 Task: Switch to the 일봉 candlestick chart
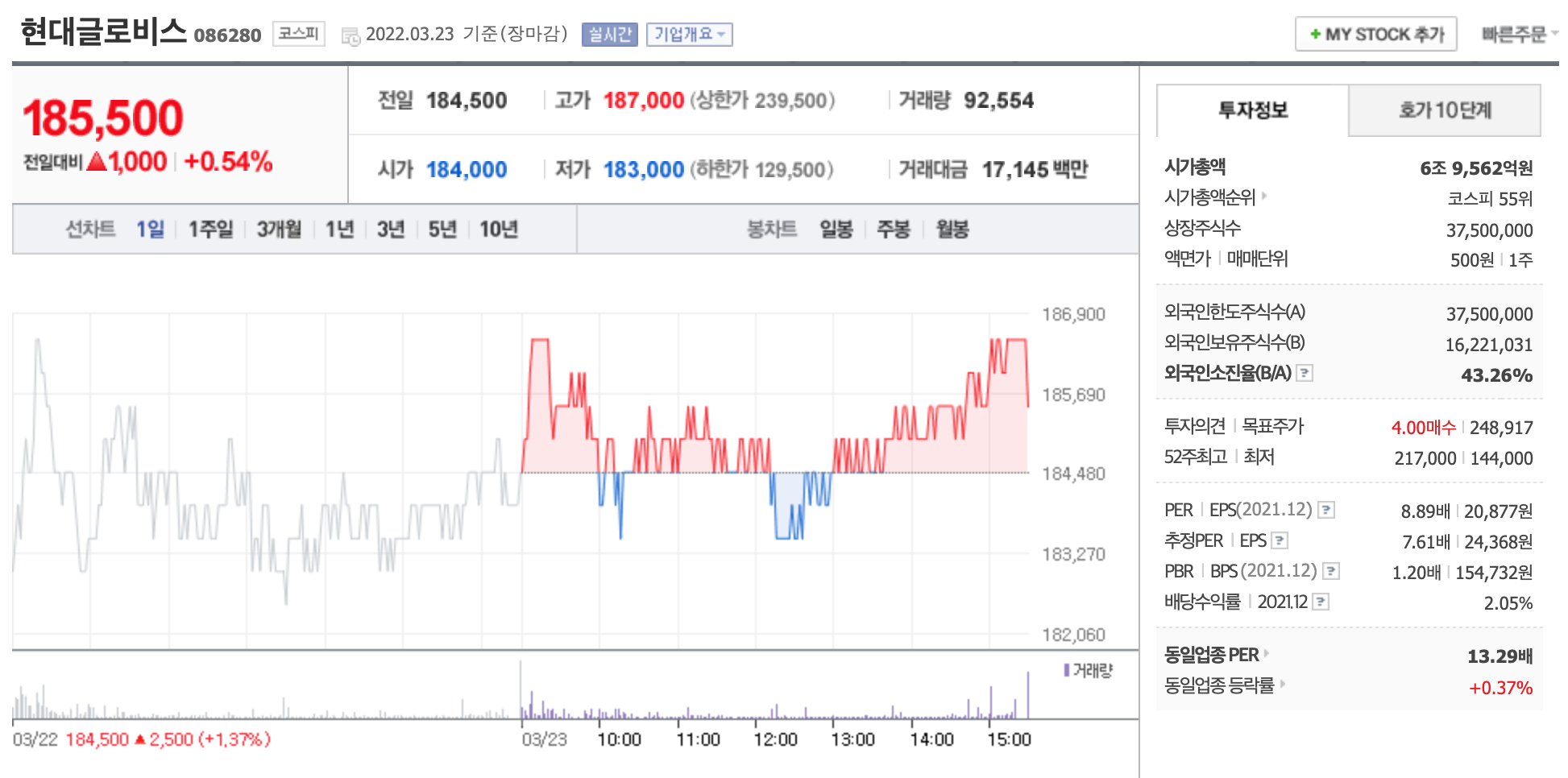[836, 230]
